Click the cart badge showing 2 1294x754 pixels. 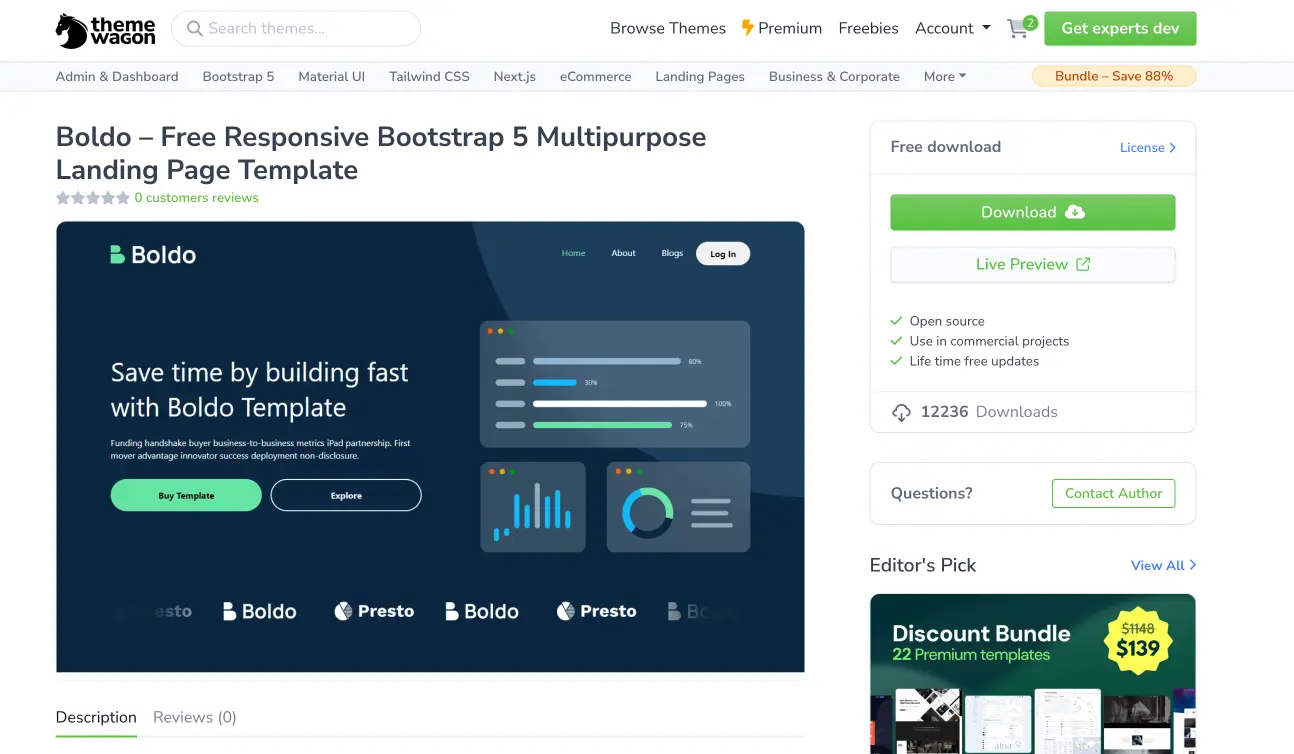click(x=1030, y=22)
